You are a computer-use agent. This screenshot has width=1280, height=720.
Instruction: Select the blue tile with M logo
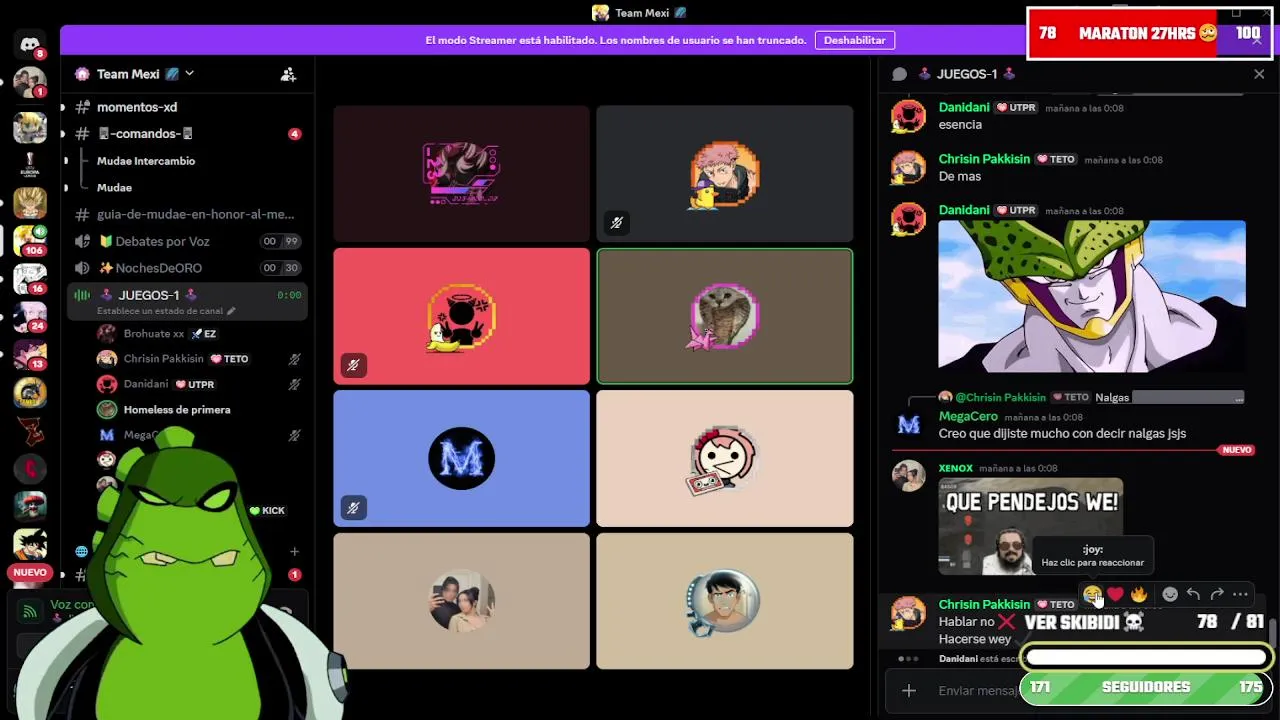[461, 458]
